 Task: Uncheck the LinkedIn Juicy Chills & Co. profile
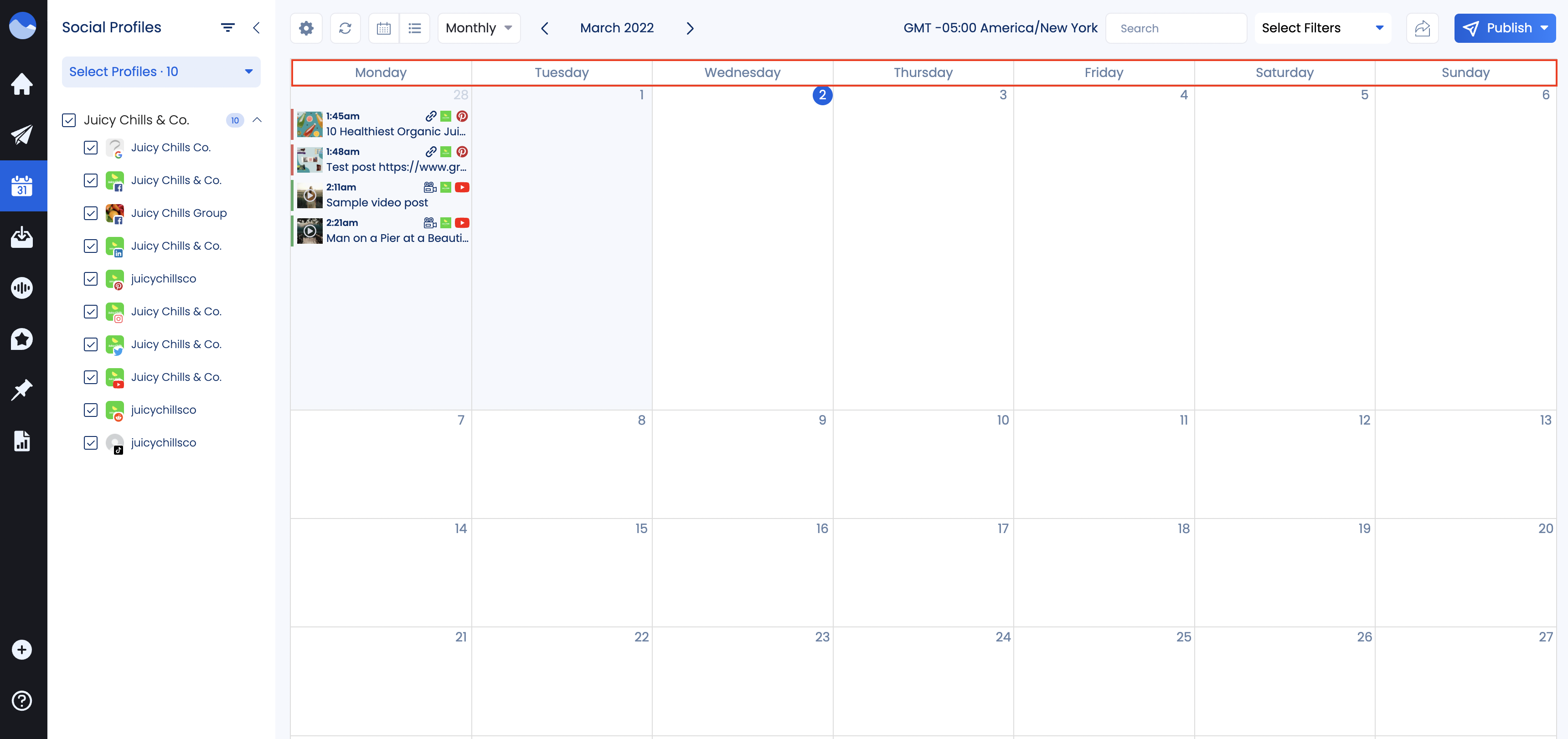(91, 246)
